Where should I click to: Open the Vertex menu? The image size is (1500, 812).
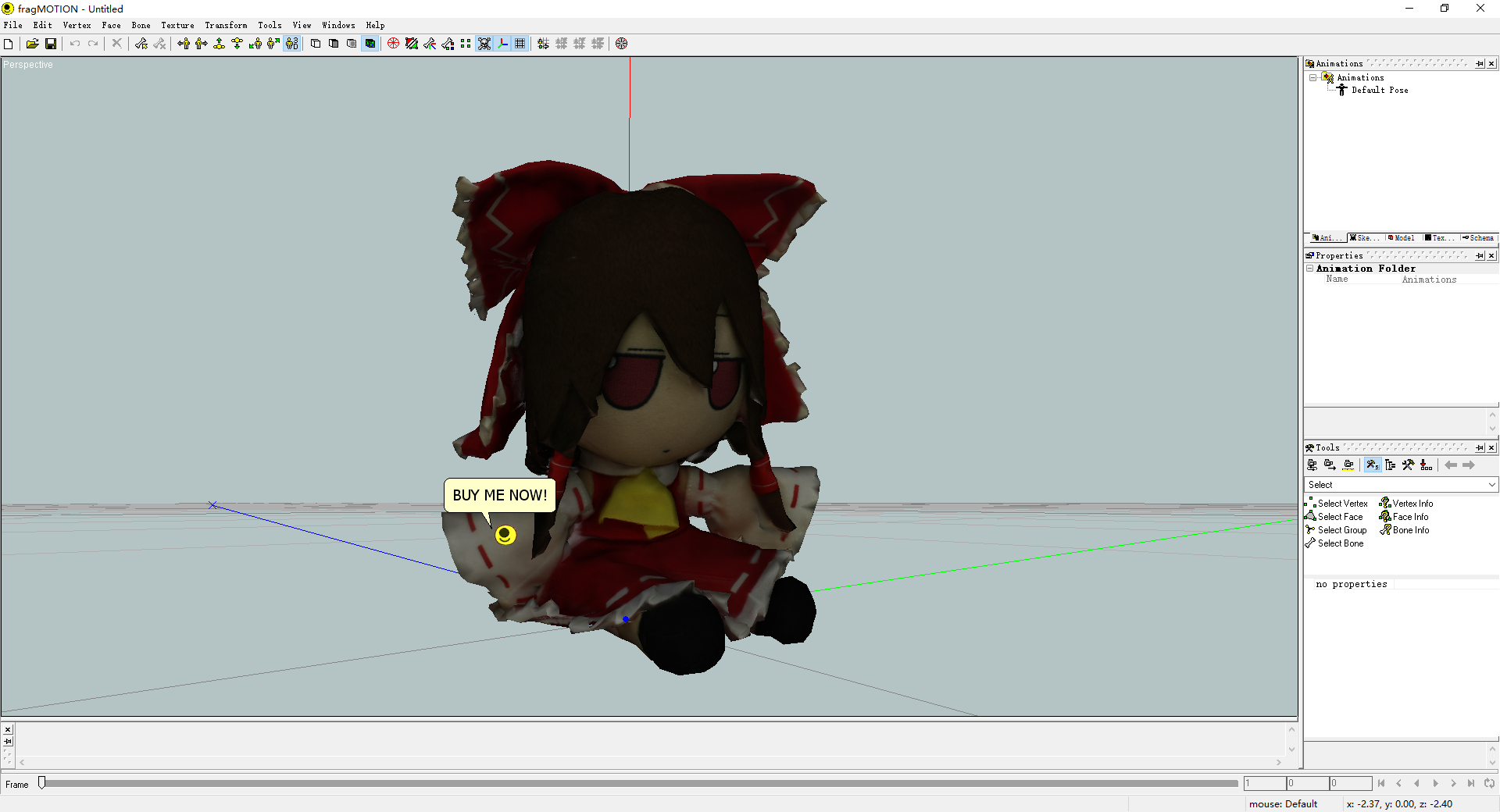coord(77,25)
